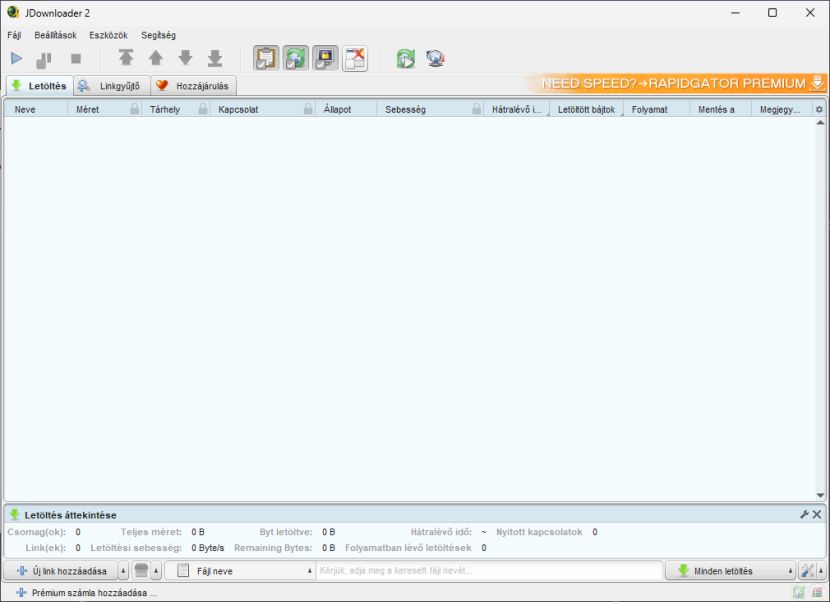Click the clean up list icon
This screenshot has width=830, height=602.
pos(141,571)
